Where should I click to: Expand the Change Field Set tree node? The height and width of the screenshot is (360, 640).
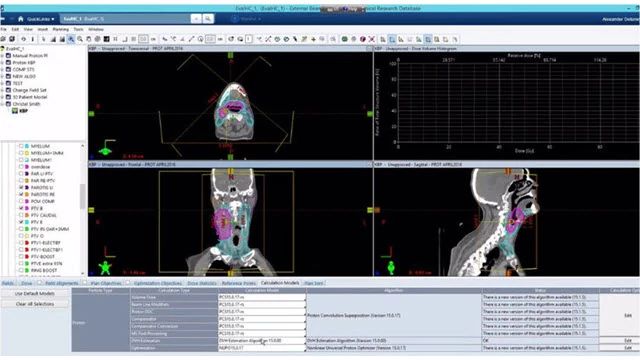[x=2, y=90]
